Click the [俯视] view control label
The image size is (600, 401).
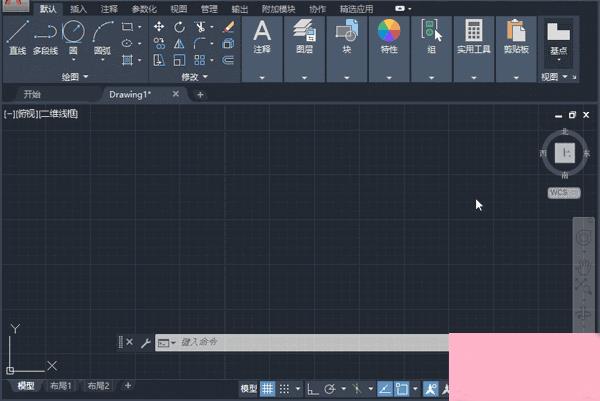[x=28, y=114]
